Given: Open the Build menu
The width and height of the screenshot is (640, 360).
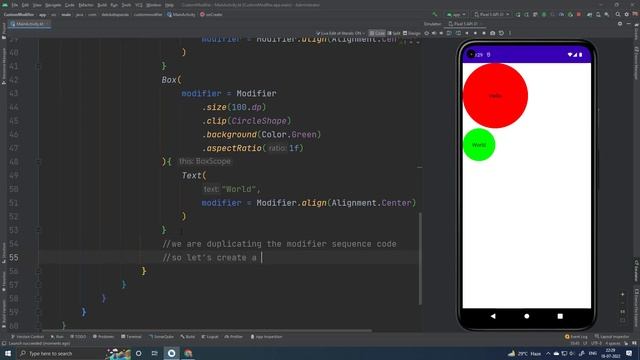Looking at the screenshot, I should pos(102,5).
